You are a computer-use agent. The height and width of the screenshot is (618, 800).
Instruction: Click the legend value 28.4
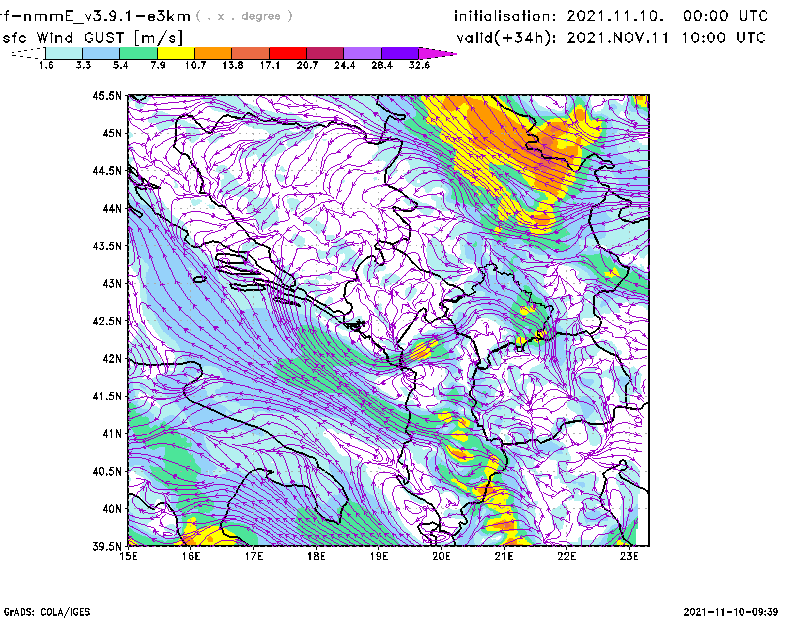point(382,65)
